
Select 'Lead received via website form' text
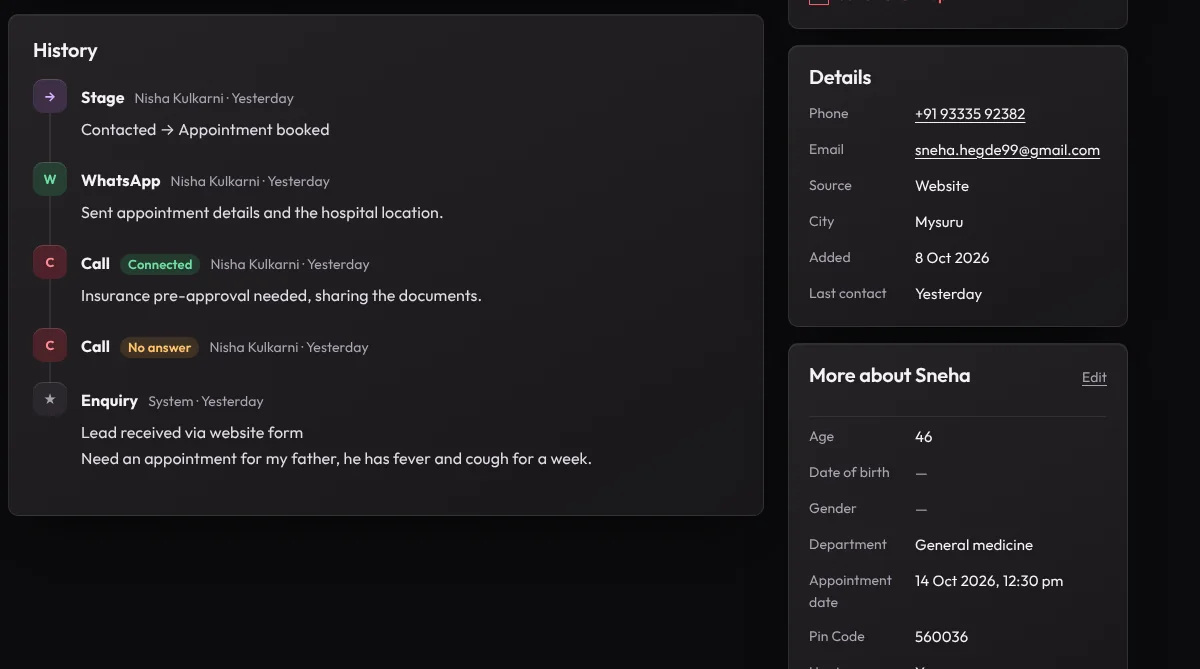(192, 433)
